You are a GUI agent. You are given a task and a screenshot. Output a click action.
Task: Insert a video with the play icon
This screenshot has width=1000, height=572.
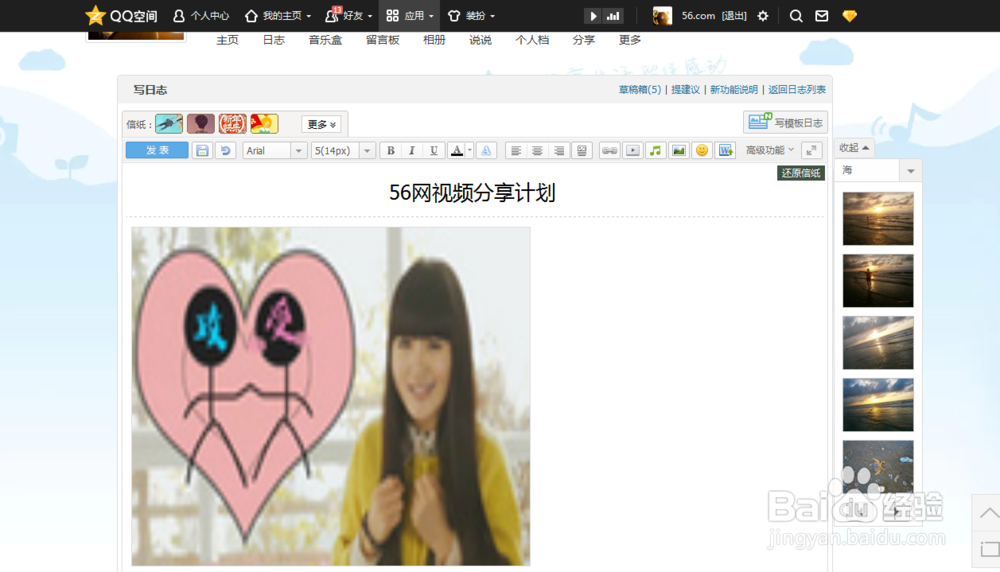(x=633, y=150)
